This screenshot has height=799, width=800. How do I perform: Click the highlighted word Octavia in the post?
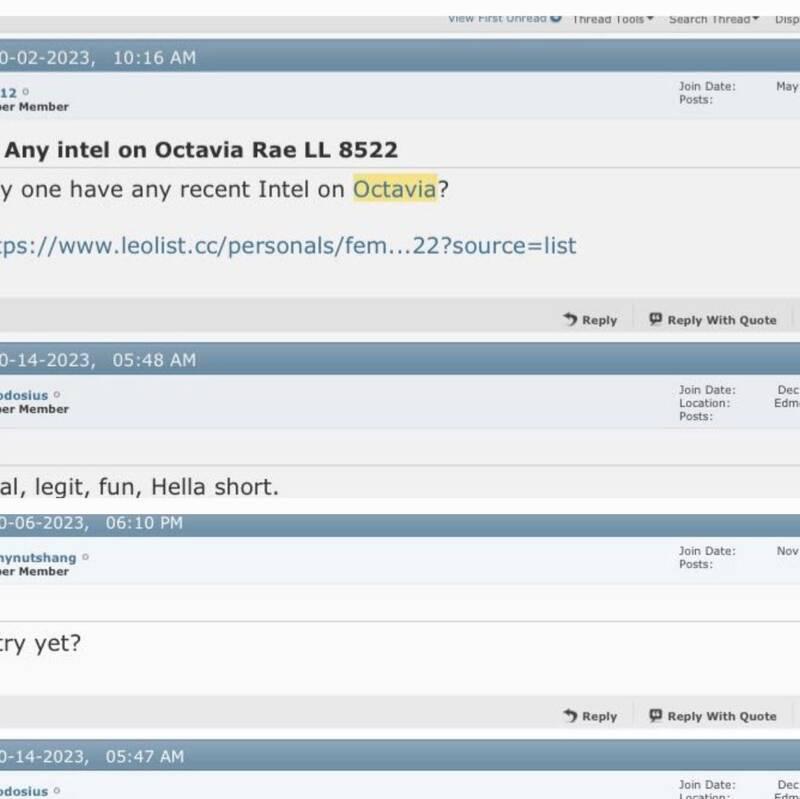tap(395, 189)
